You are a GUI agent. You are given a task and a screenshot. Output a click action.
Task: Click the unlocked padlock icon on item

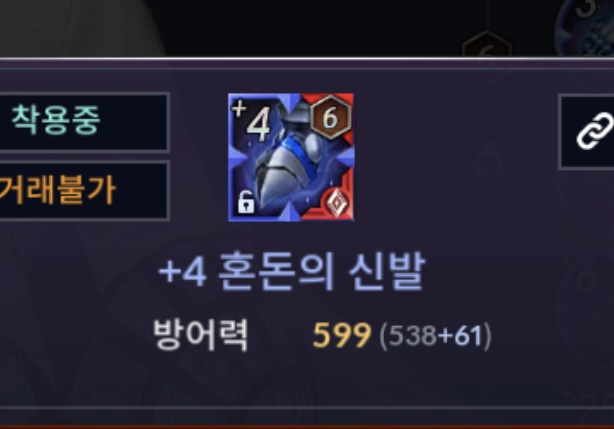tap(246, 202)
